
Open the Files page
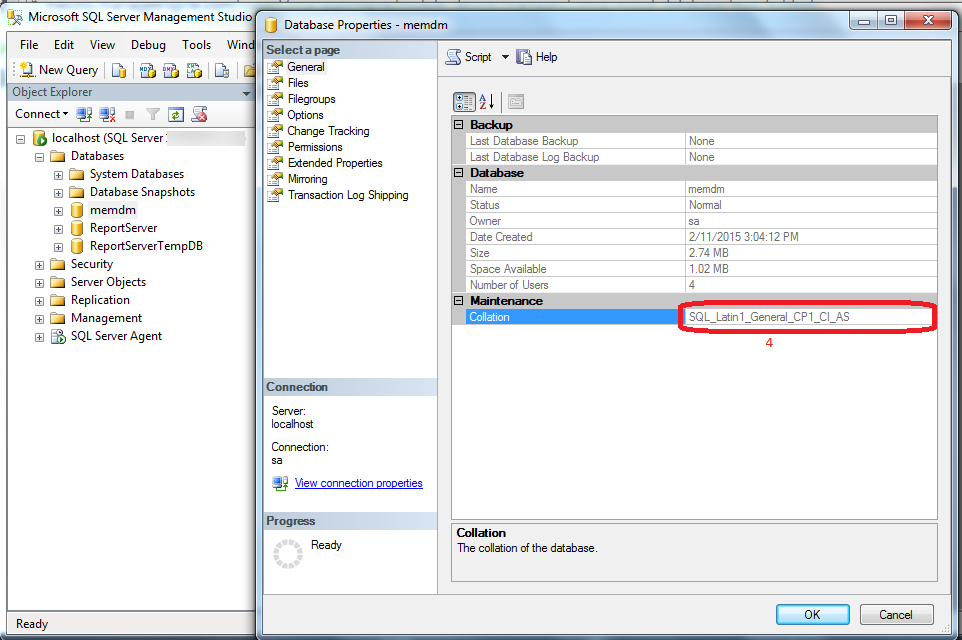pyautogui.click(x=298, y=83)
